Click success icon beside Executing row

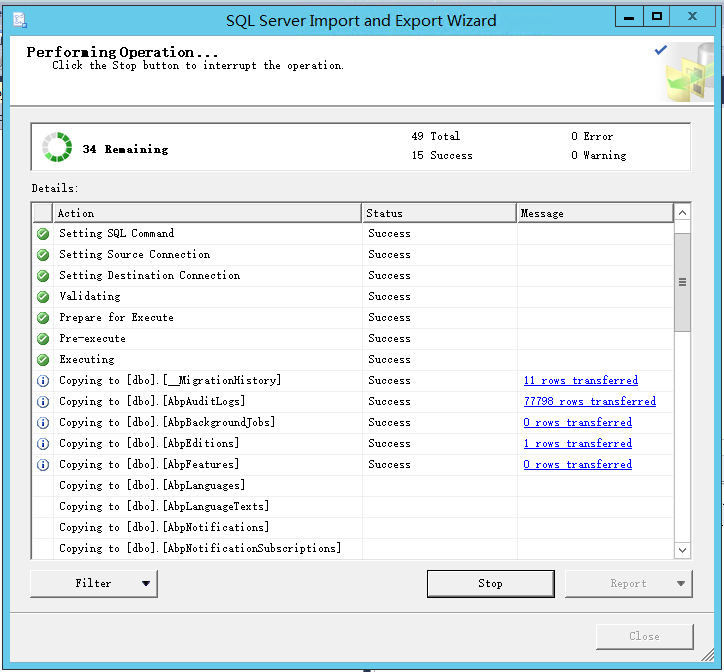click(43, 359)
